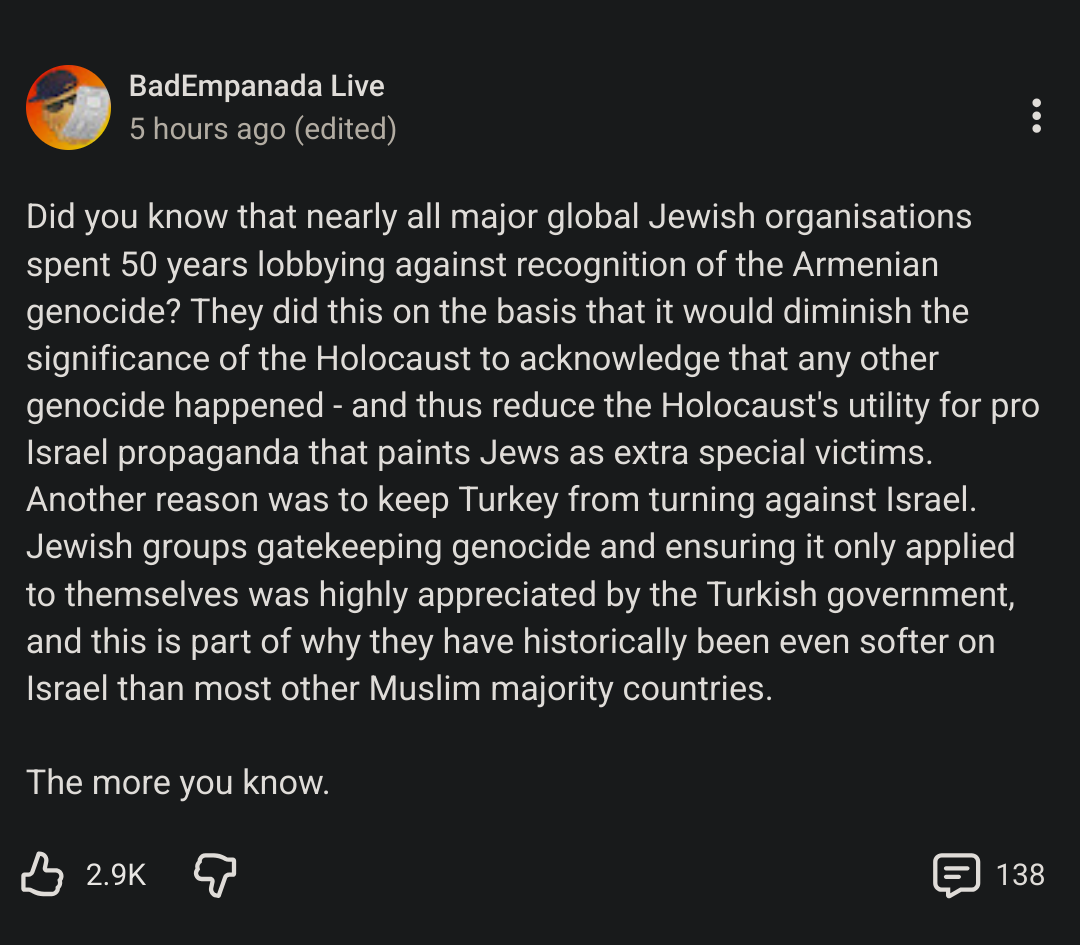The width and height of the screenshot is (1080, 945).
Task: Open comments via speech bubble icon
Action: point(955,874)
